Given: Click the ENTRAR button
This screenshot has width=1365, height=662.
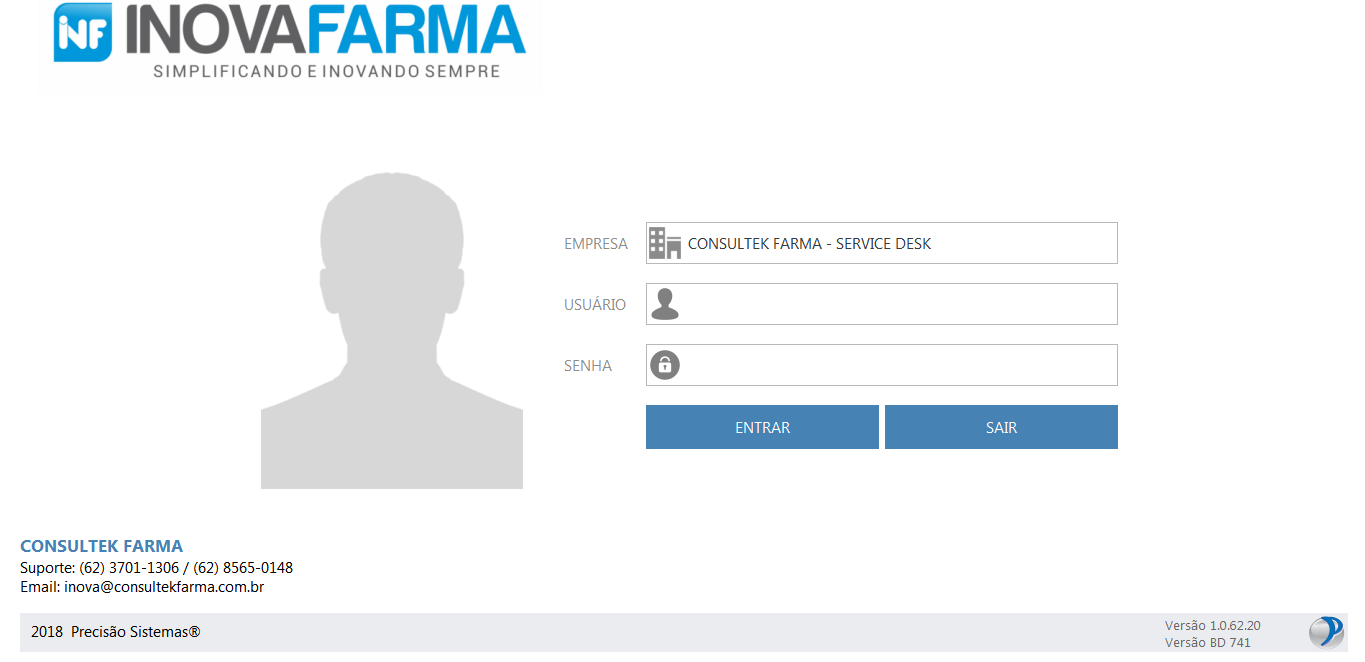Looking at the screenshot, I should pos(762,427).
